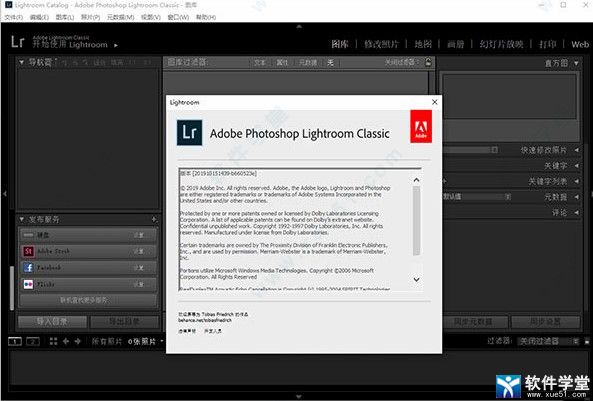The width and height of the screenshot is (593, 401).
Task: Click the Adobe Stock service icon
Action: coord(28,251)
